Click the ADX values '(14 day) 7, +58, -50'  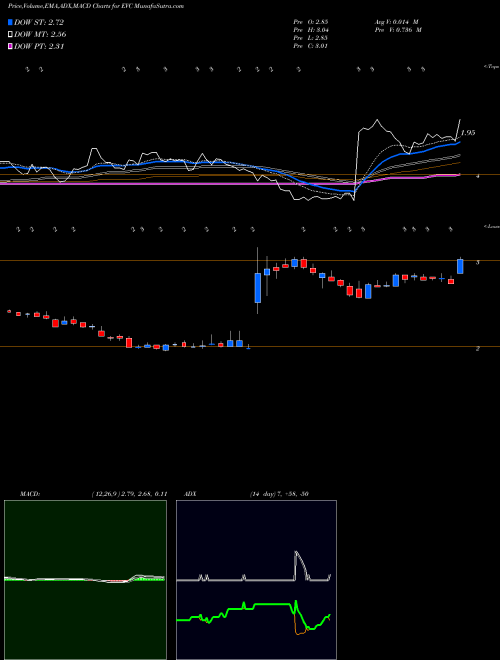point(277,494)
